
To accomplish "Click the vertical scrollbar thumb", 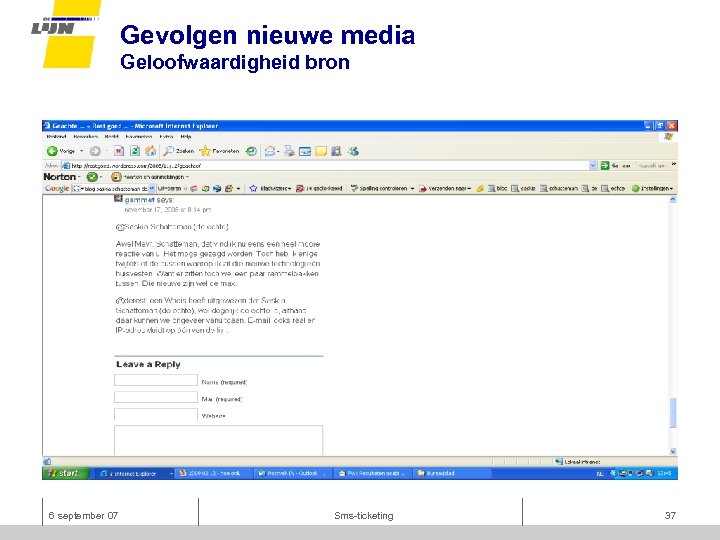I will 673,413.
